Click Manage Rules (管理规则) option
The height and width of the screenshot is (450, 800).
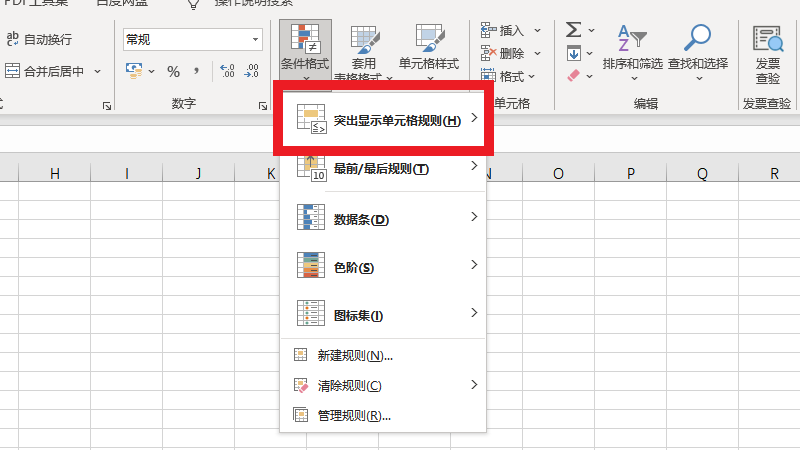click(353, 415)
